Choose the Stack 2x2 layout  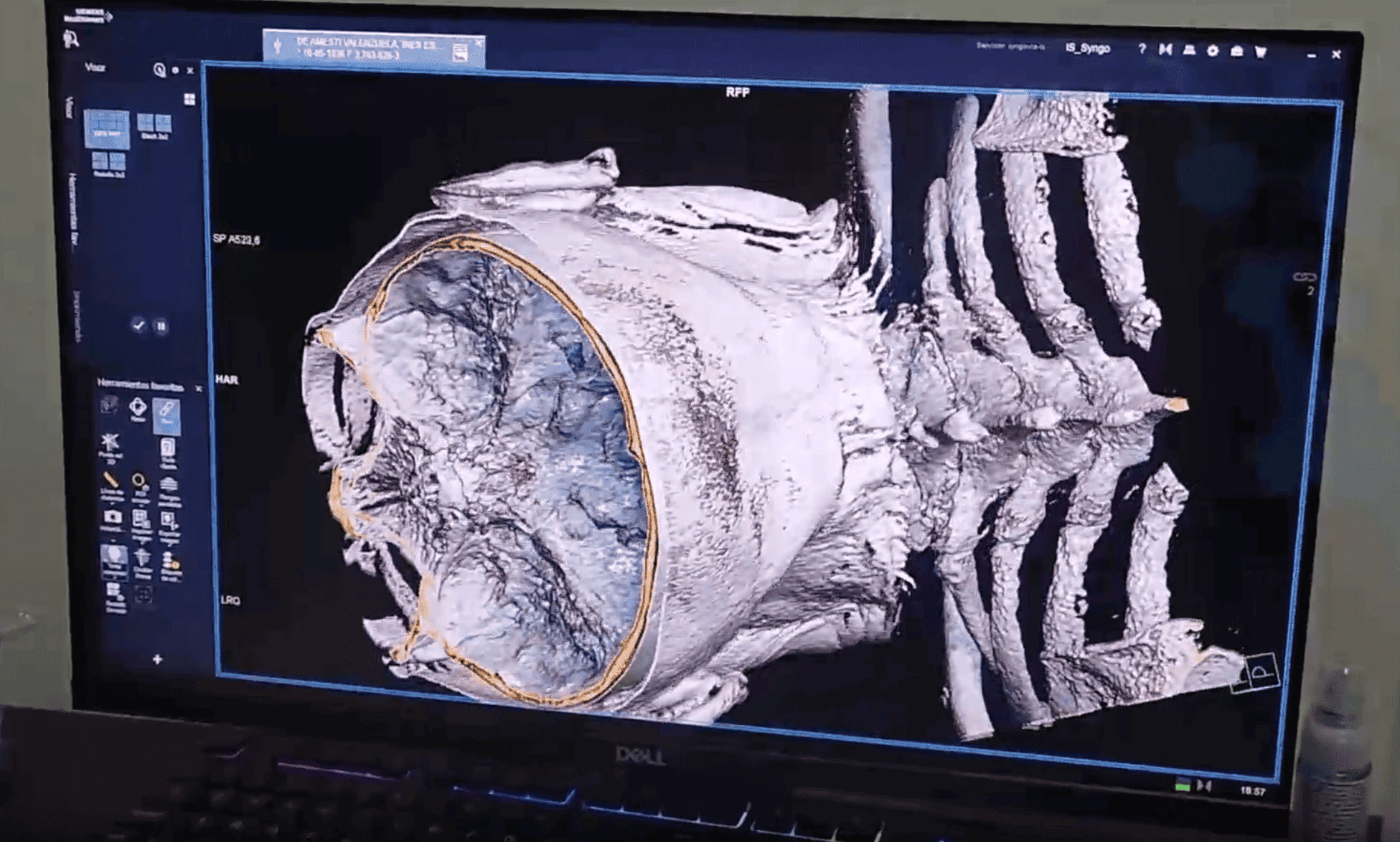(154, 124)
